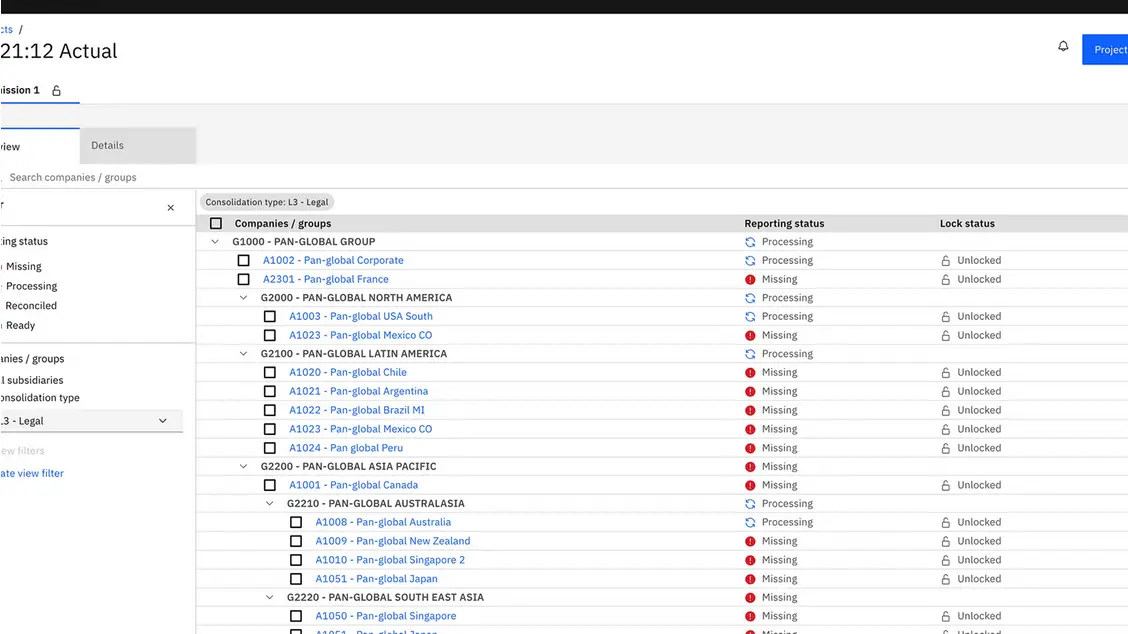Check the box for A1002 Pan-global Corporate
Image resolution: width=1128 pixels, height=634 pixels.
[243, 261]
